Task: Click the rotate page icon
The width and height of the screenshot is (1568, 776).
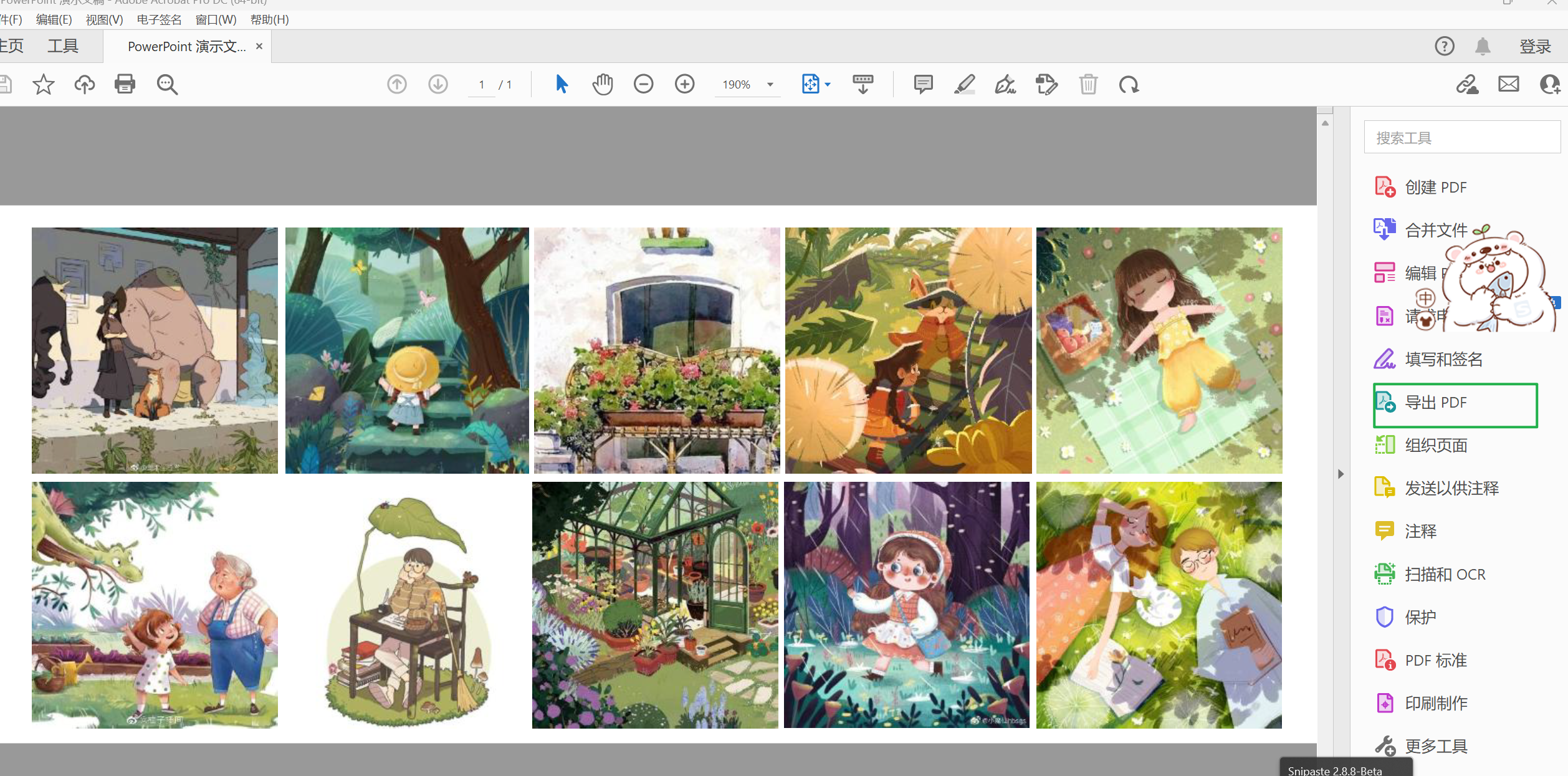Action: [1129, 84]
